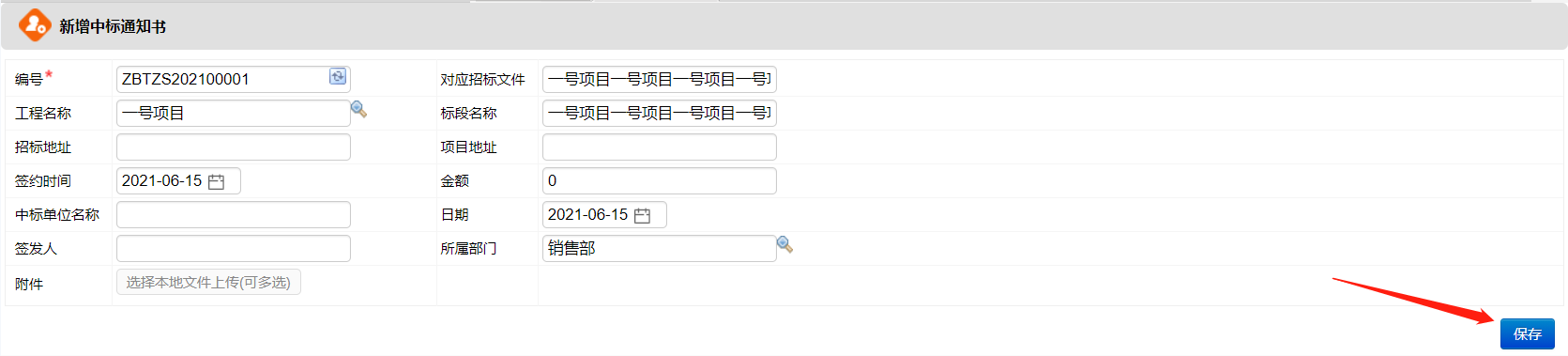1568x356 pixels.
Task: Open calendar icon in 日期 field
Action: click(x=642, y=215)
